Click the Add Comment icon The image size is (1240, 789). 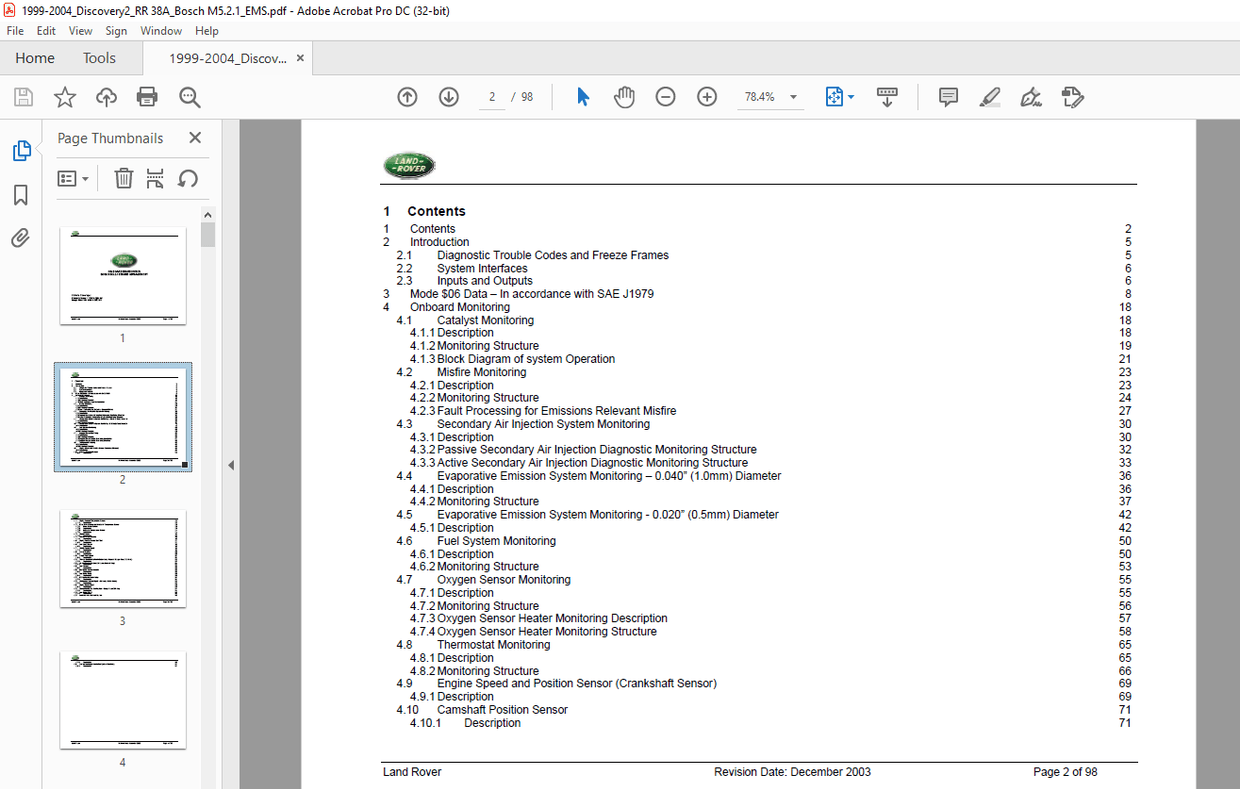click(947, 97)
